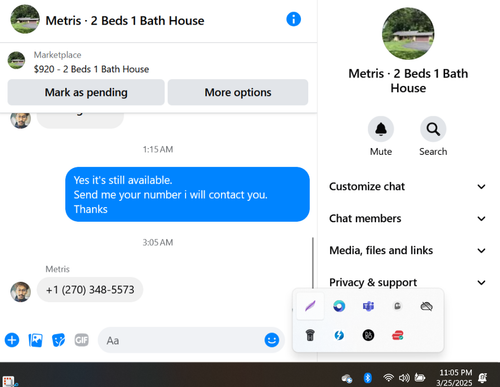Click Bluetooth icon in taskbar

367,378
